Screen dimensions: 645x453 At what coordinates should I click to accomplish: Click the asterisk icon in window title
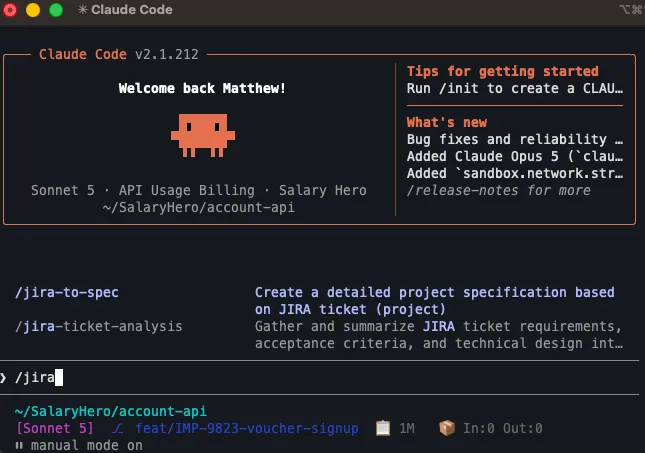[x=82, y=9]
